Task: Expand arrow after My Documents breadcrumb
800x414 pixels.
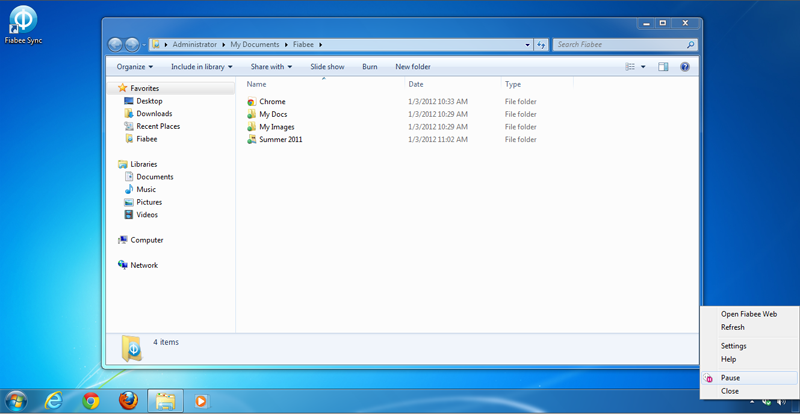Action: click(287, 45)
